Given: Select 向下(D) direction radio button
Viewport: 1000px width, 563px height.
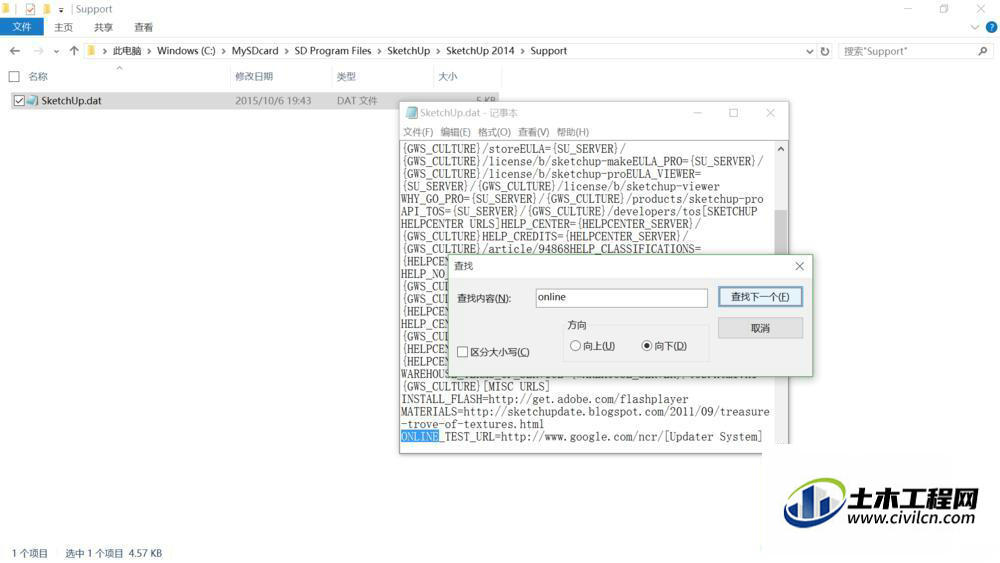Looking at the screenshot, I should (647, 346).
